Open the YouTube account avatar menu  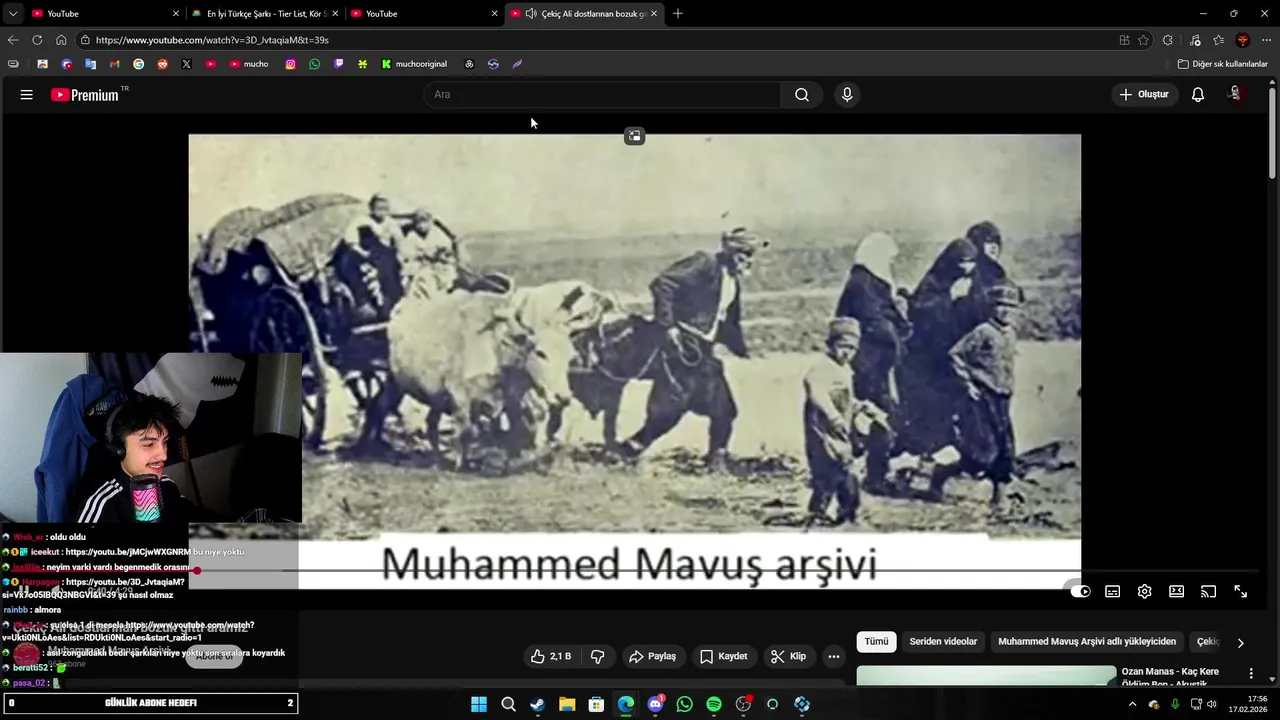click(x=1235, y=94)
